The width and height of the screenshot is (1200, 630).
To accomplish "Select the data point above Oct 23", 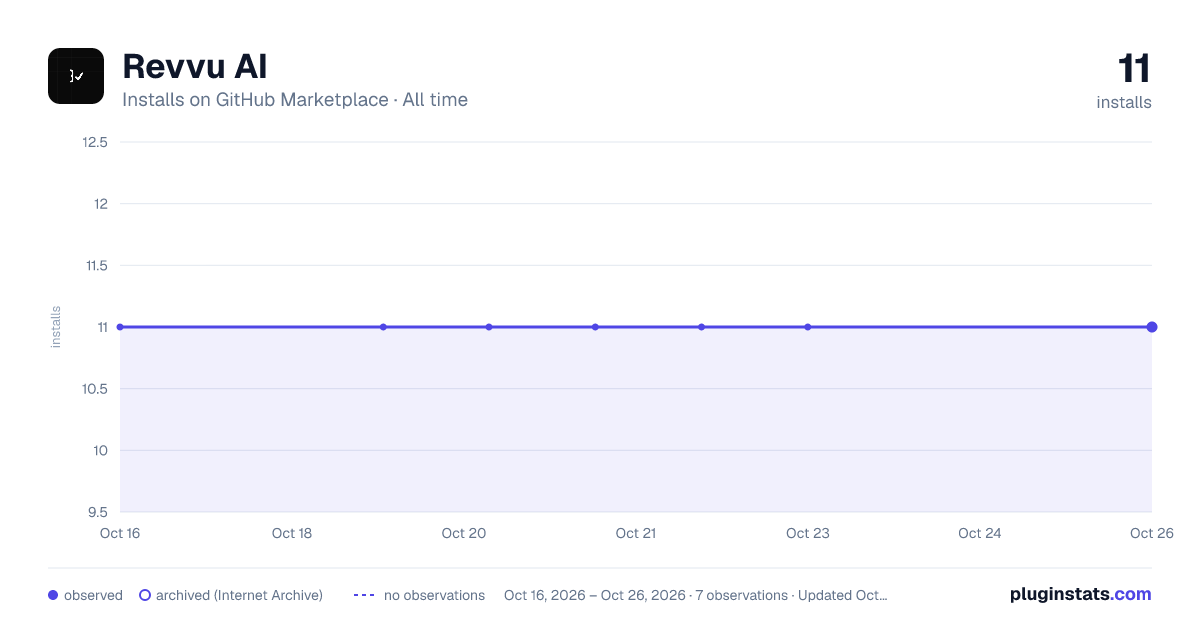I will point(808,327).
